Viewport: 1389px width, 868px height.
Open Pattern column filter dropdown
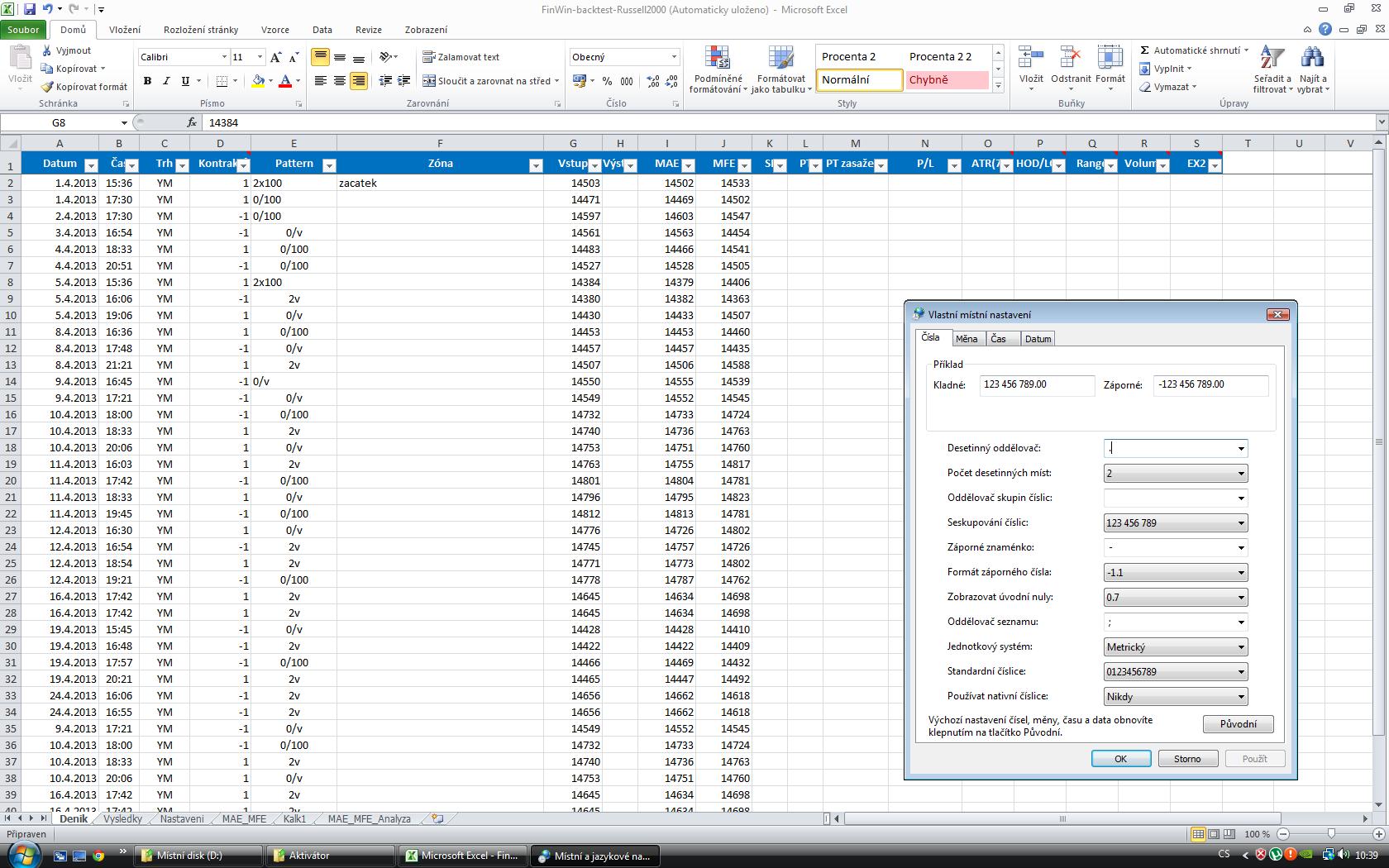pyautogui.click(x=328, y=165)
